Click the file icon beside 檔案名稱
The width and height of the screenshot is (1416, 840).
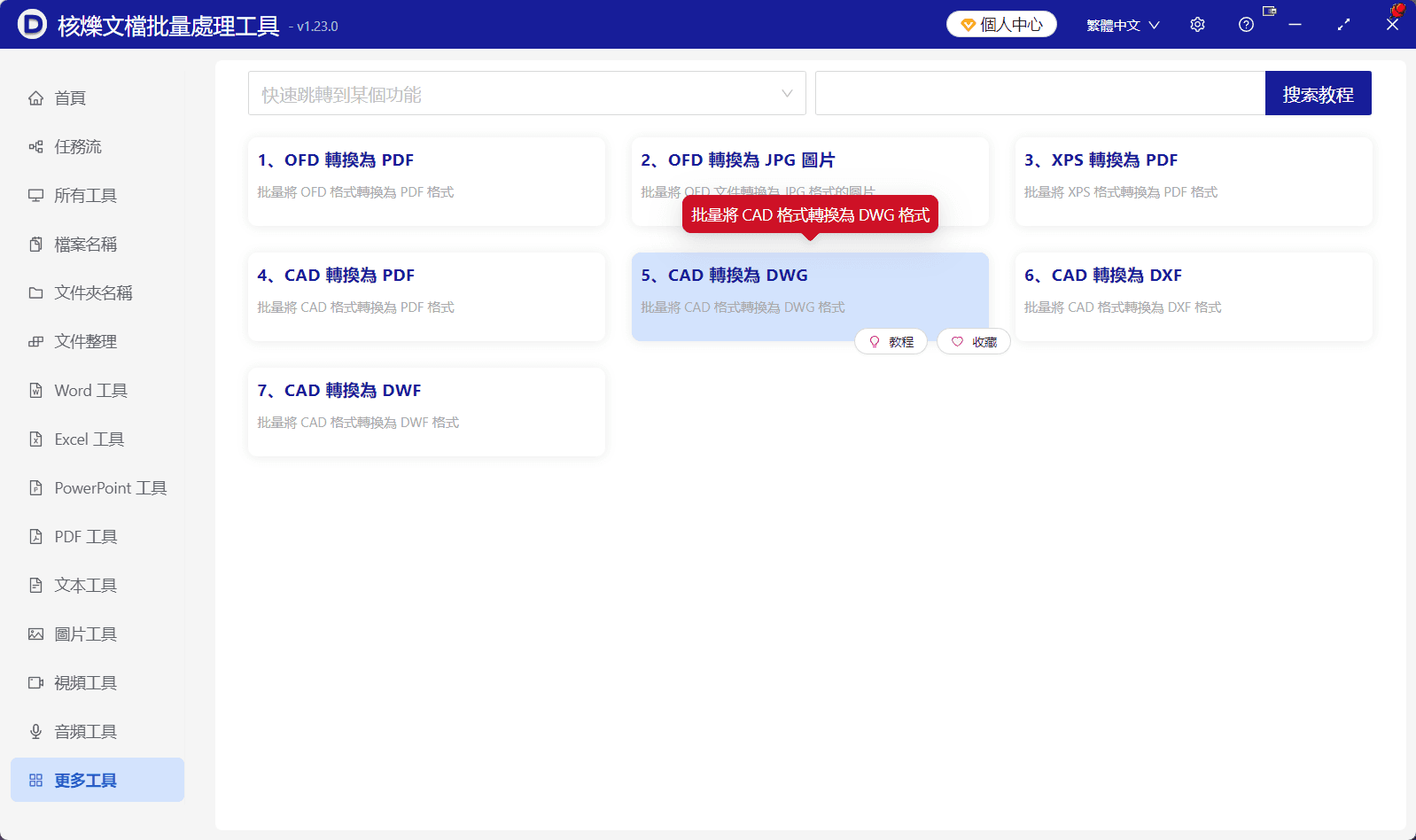click(x=35, y=244)
